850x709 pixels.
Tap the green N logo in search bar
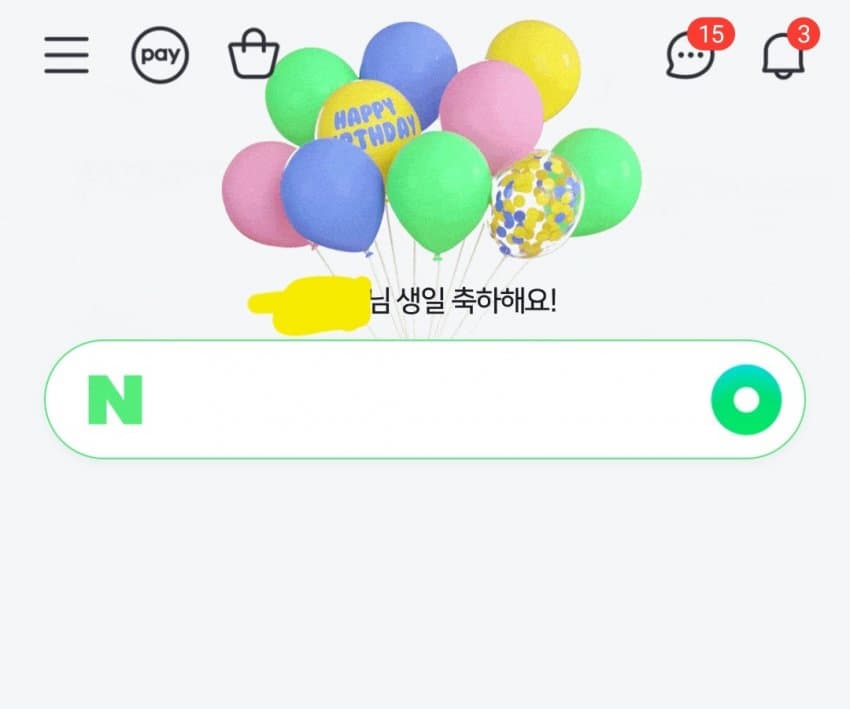pos(115,399)
